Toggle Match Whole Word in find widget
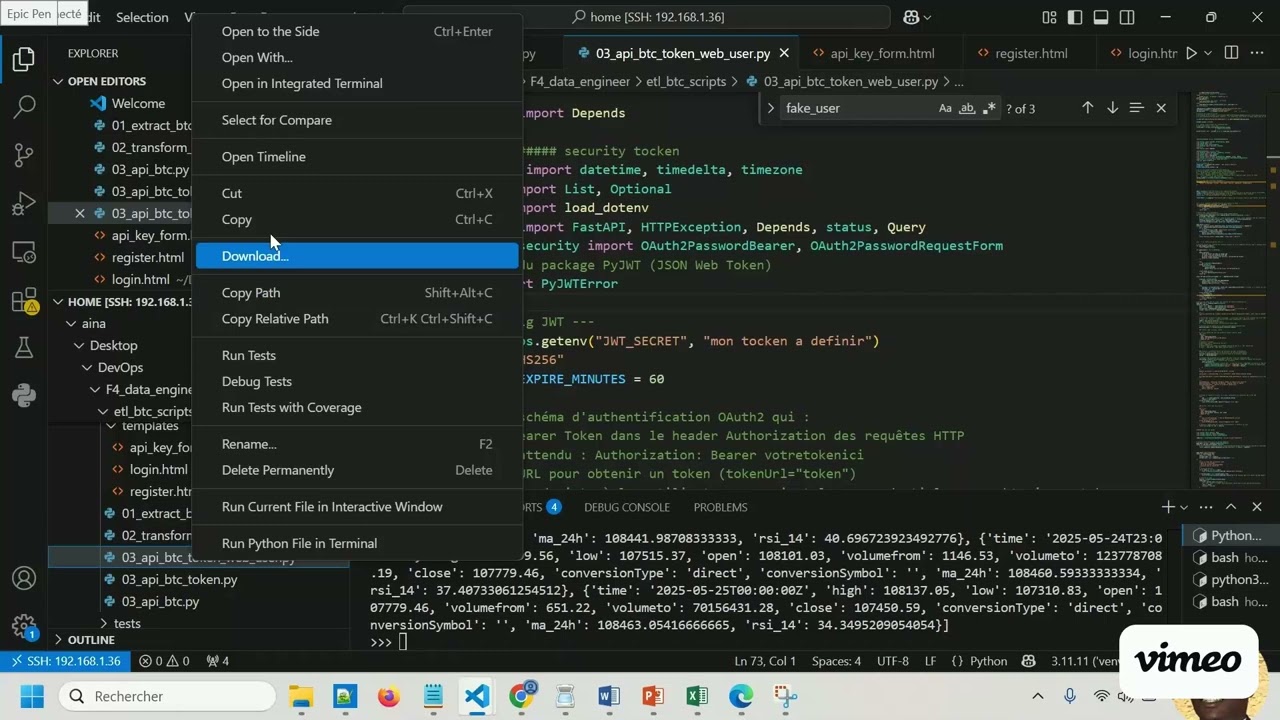 [x=967, y=108]
